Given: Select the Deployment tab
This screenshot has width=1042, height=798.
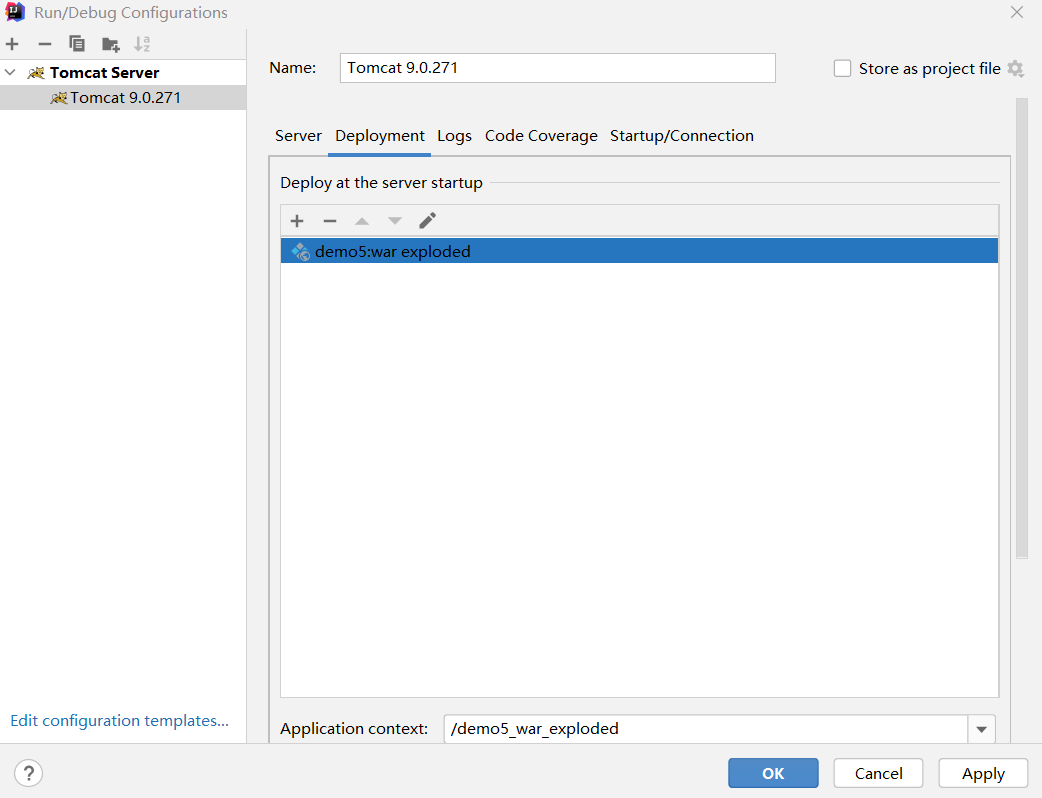Looking at the screenshot, I should (x=379, y=136).
